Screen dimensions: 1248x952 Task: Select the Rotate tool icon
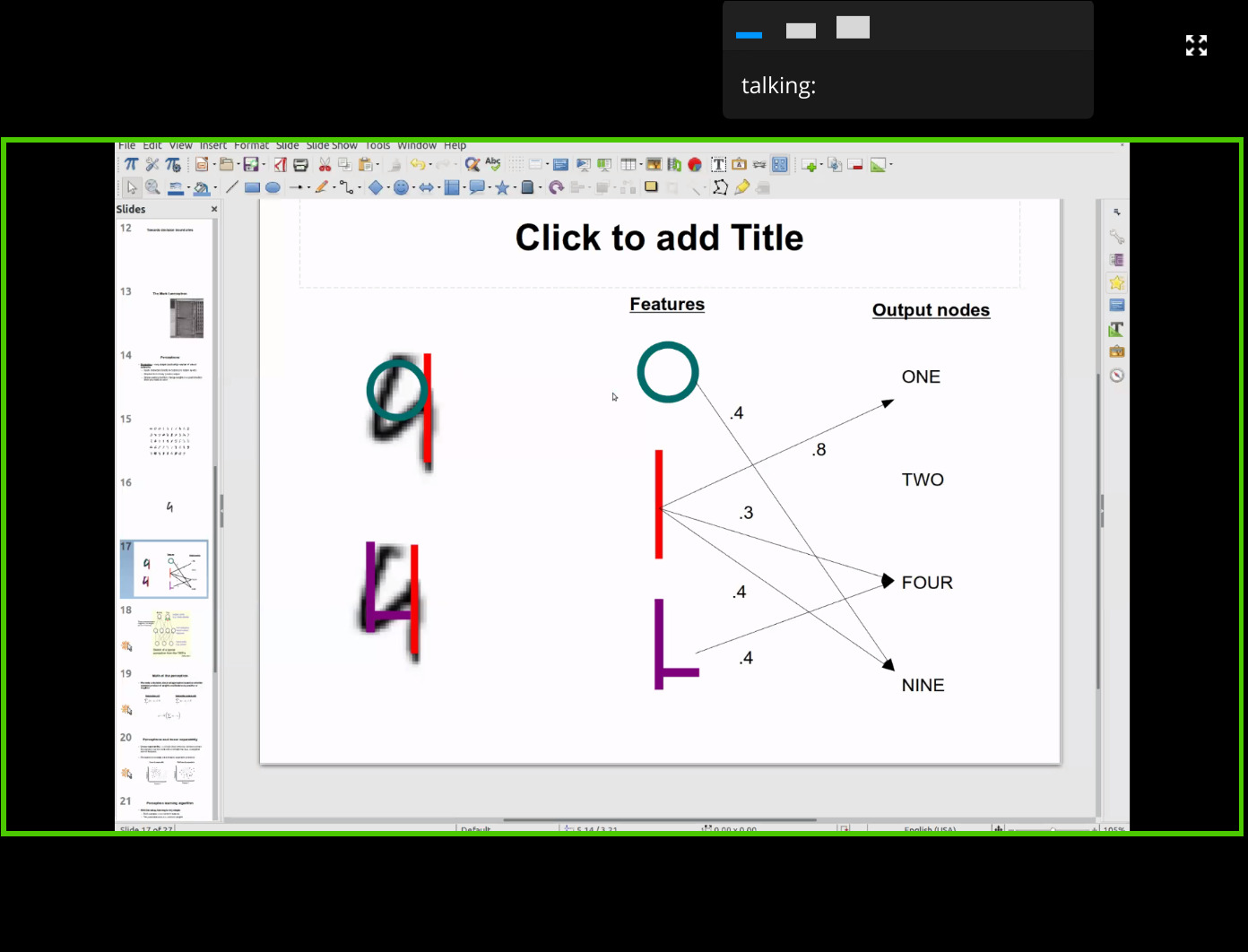point(556,187)
